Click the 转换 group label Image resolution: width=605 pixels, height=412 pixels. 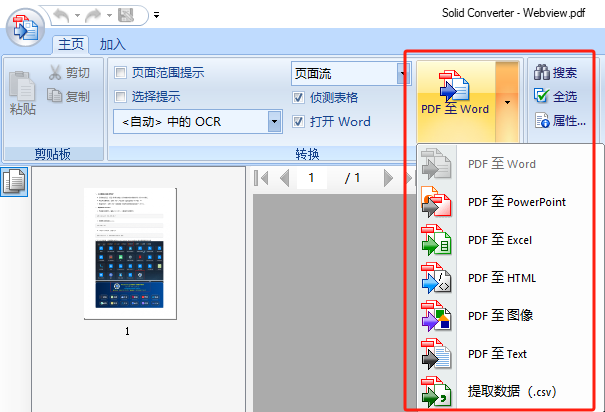click(308, 154)
